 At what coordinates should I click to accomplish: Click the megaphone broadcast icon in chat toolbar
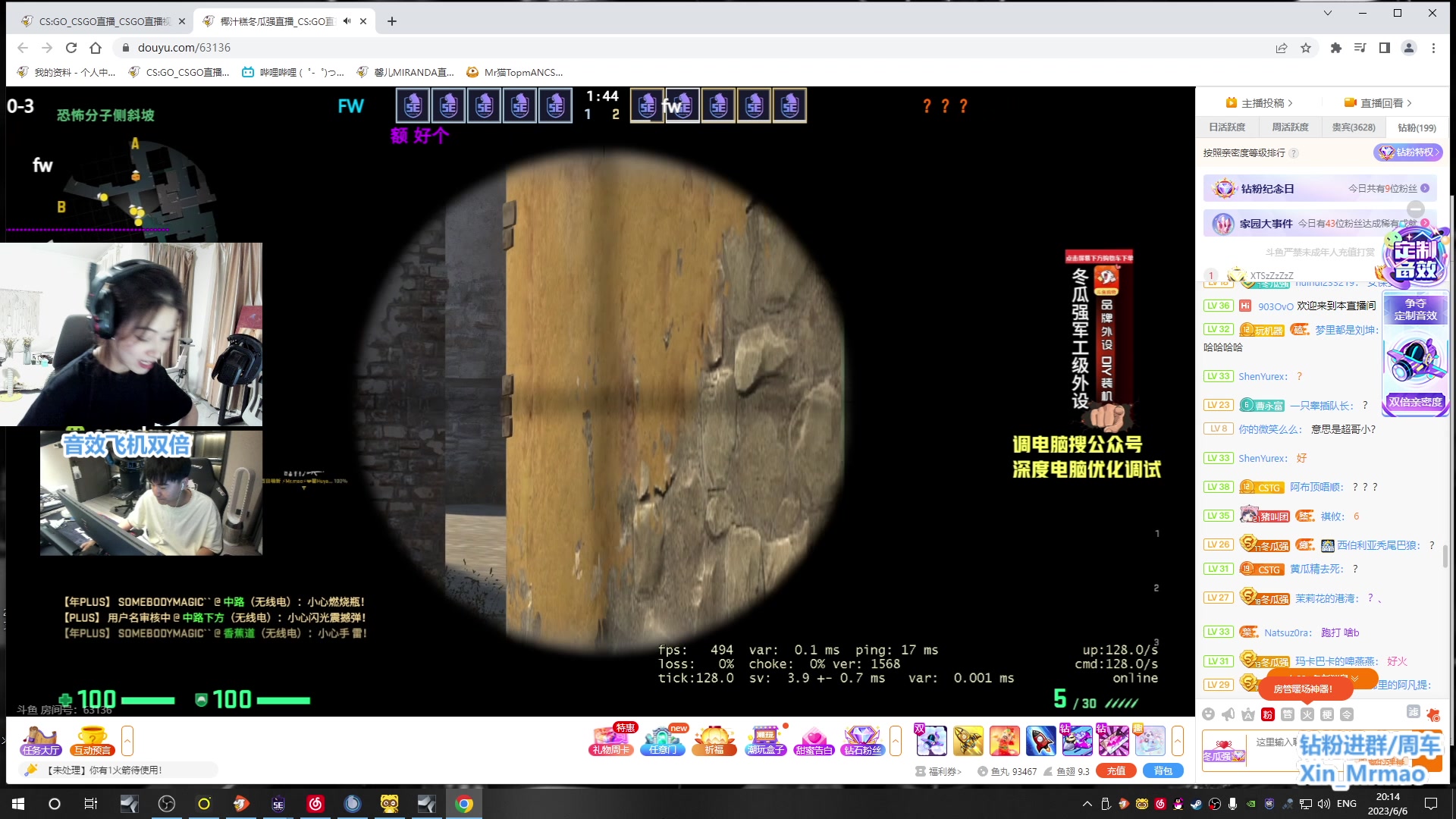1228,714
